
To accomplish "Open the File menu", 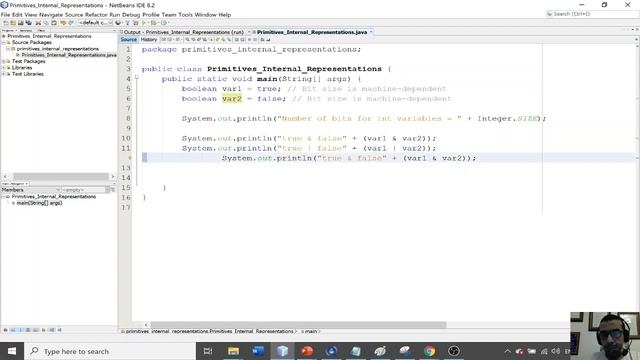I will (x=5, y=15).
